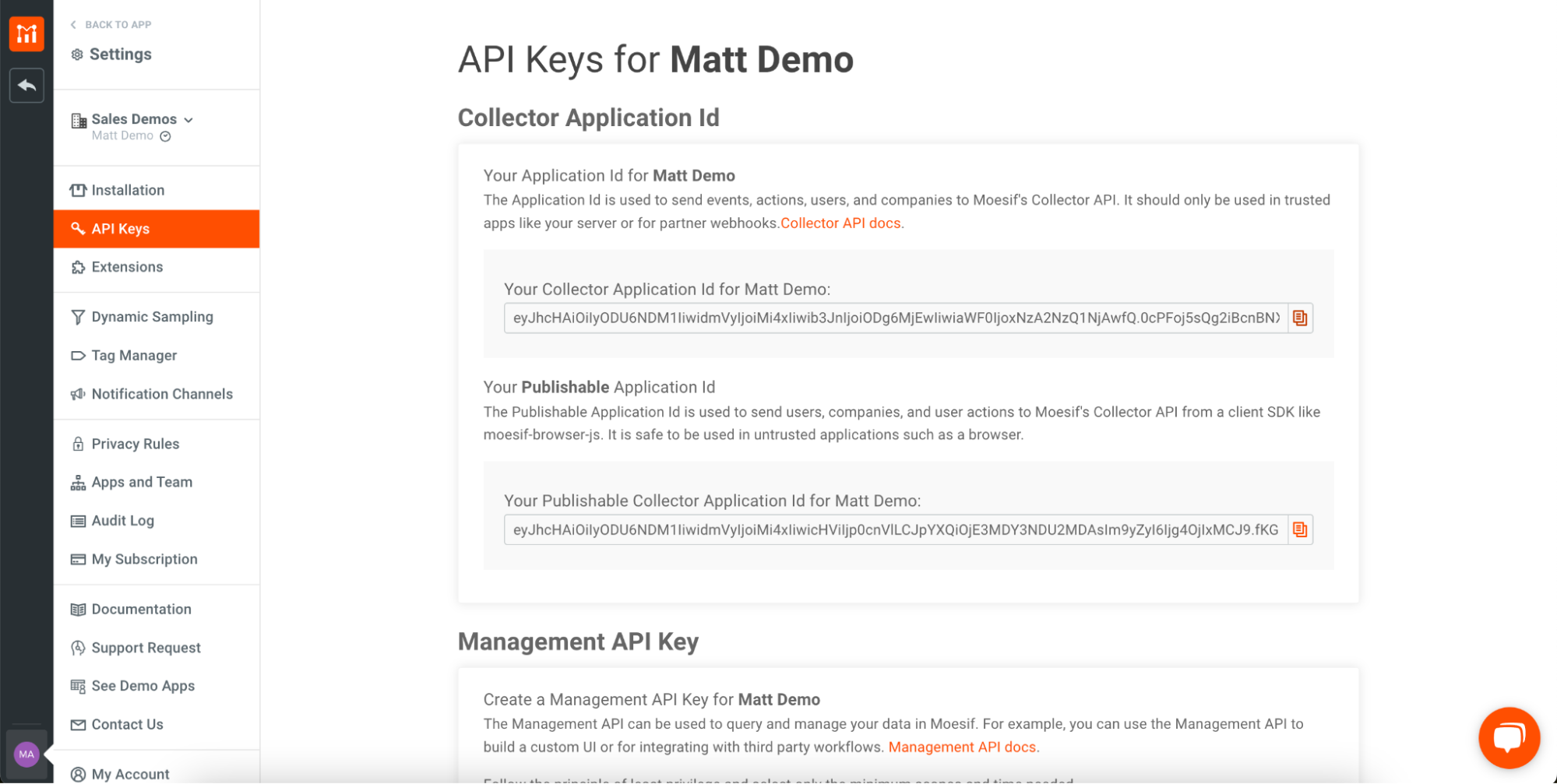Click the Moesif logo icon
This screenshot has height=784, width=1557.
(26, 33)
